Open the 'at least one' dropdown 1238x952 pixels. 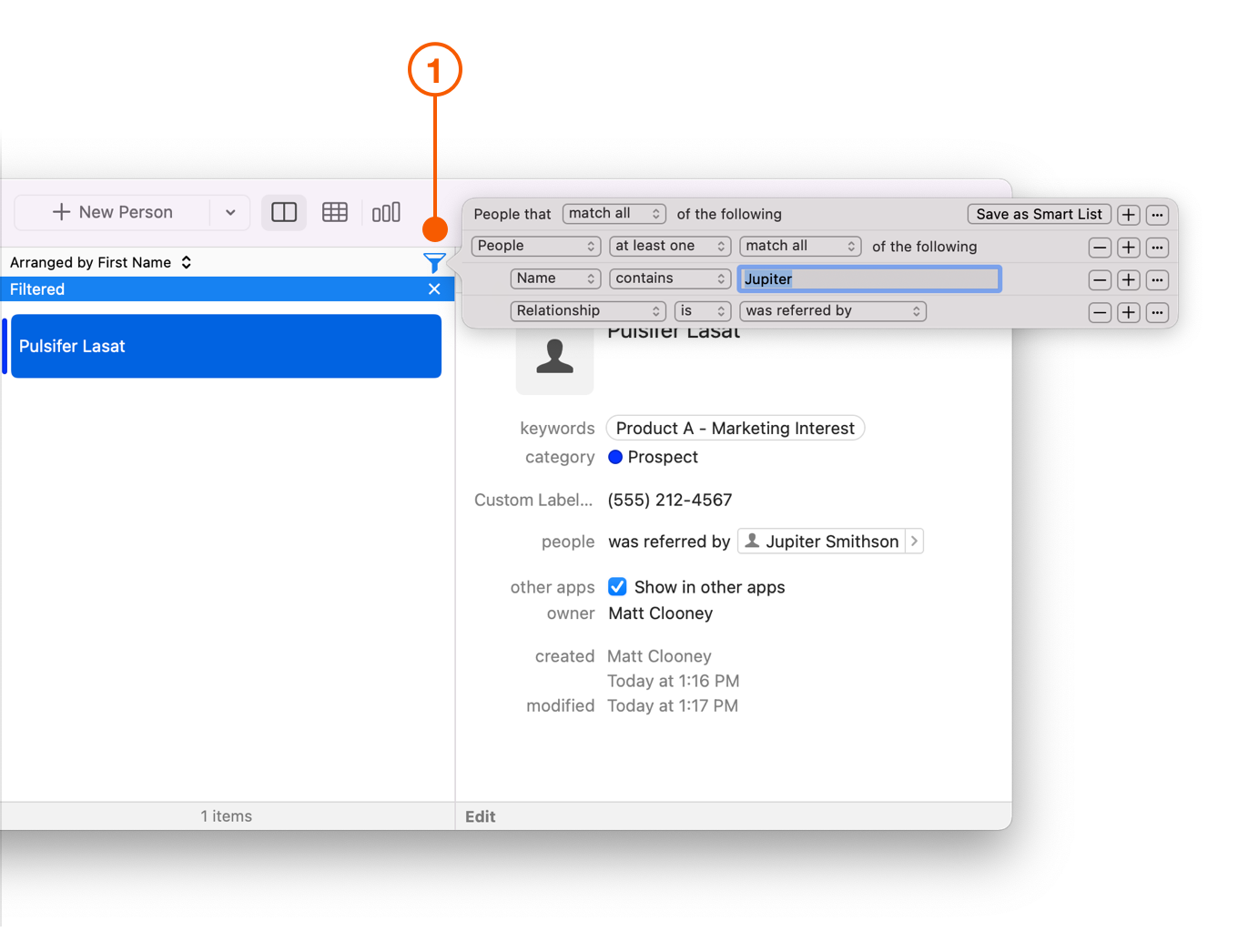[x=669, y=247]
